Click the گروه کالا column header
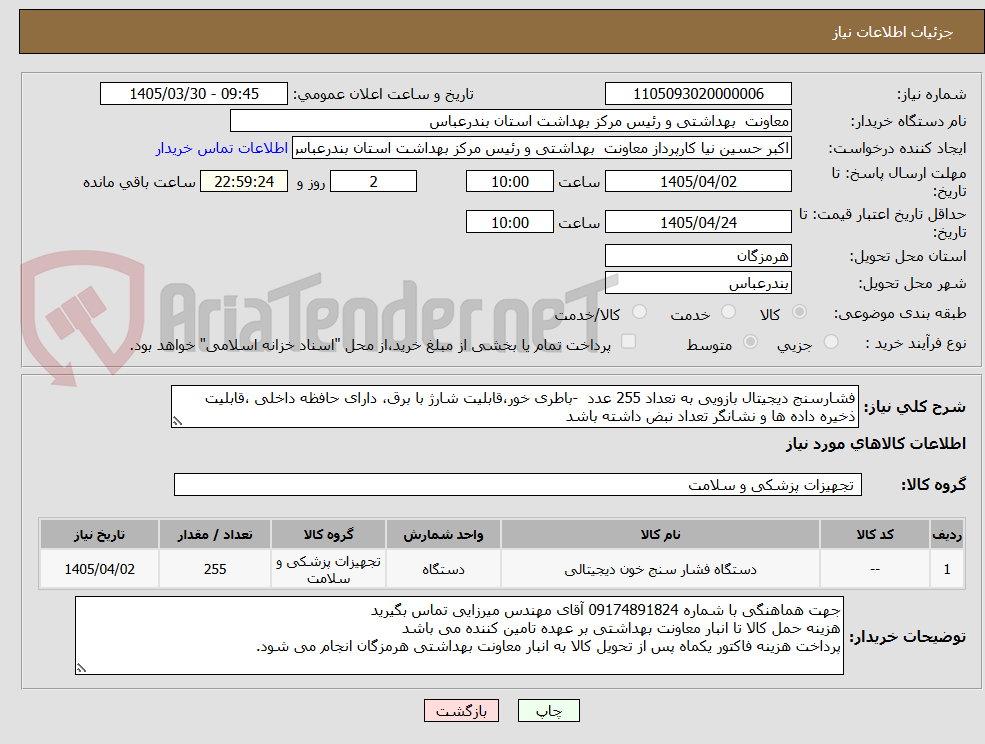 328,534
